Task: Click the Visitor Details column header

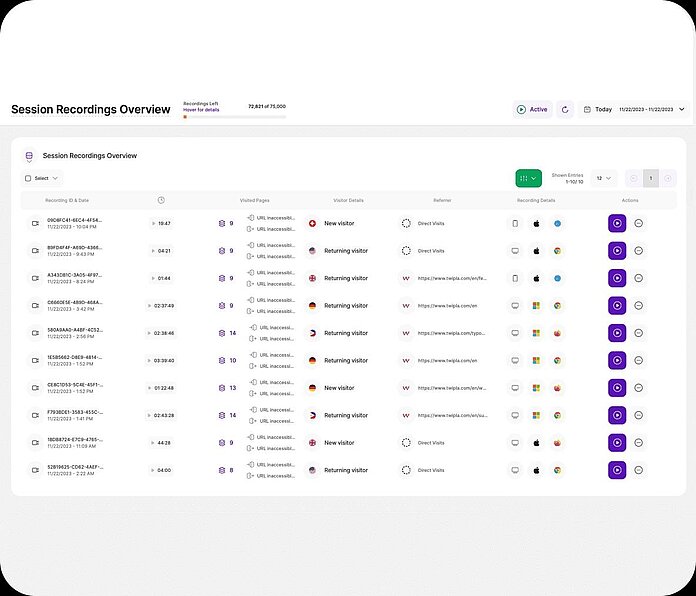Action: pyautogui.click(x=348, y=200)
